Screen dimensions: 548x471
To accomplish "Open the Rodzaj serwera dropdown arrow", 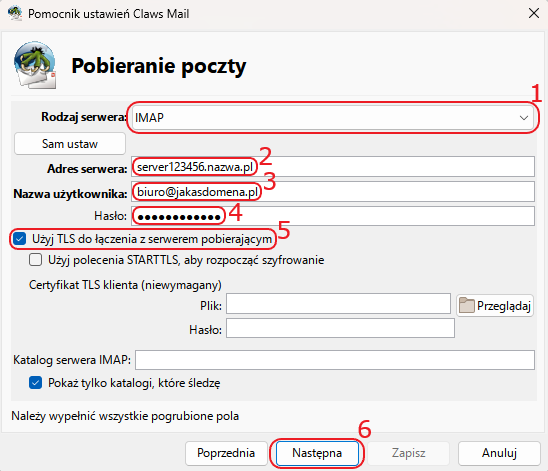I will 523,118.
